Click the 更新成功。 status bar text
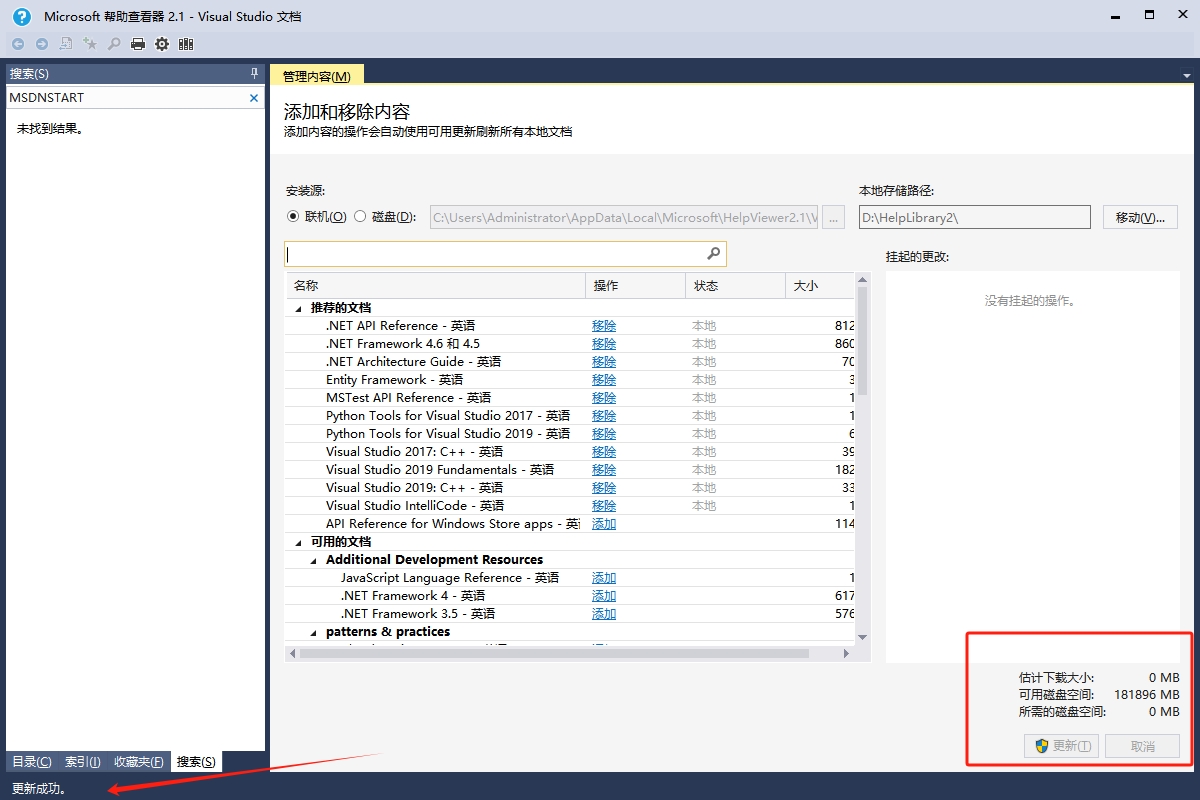This screenshot has height=800, width=1200. pos(39,789)
